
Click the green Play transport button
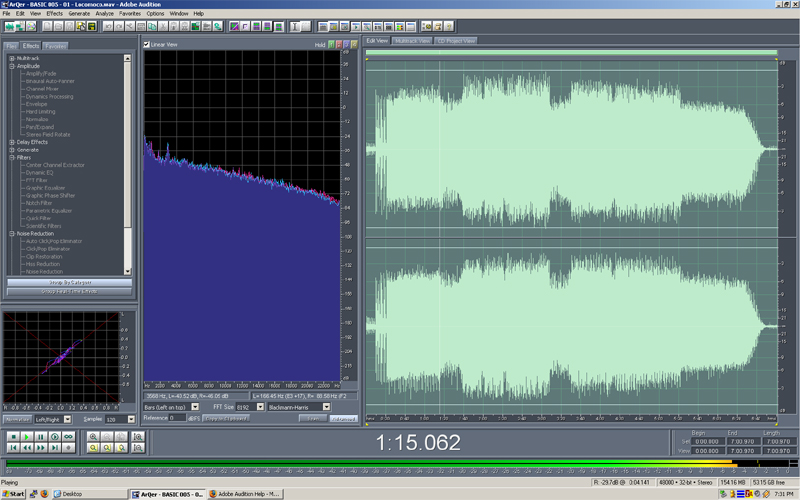27,437
